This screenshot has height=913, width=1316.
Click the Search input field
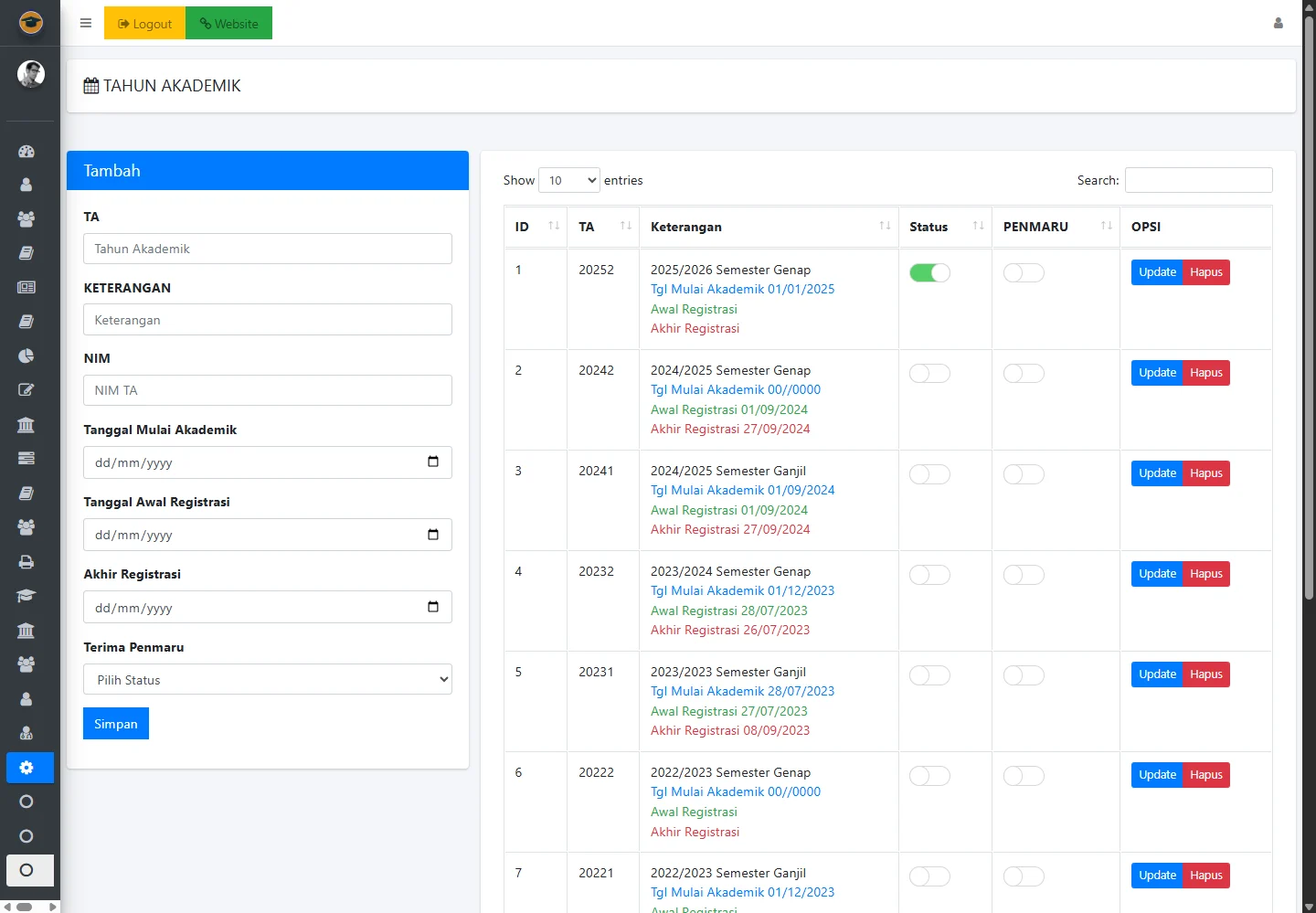[x=1198, y=181]
